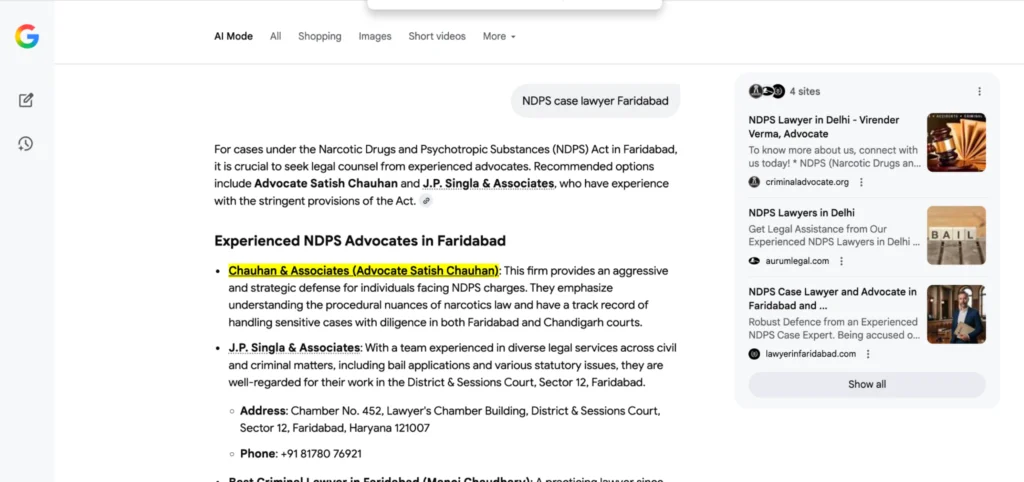Open 'NDPS Lawyer in Delhi - Virender Verma' result
Viewport: 1024px width, 482px height.
point(824,127)
